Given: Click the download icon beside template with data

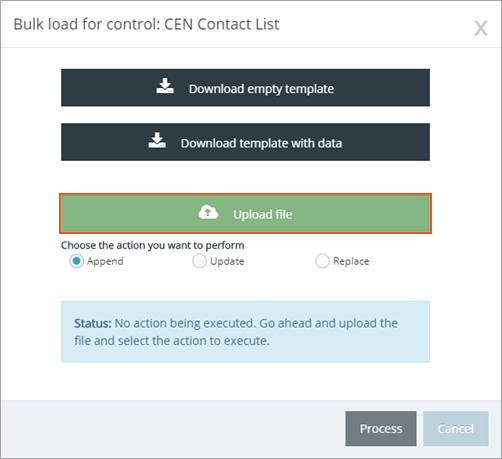Looking at the screenshot, I should (x=157, y=140).
